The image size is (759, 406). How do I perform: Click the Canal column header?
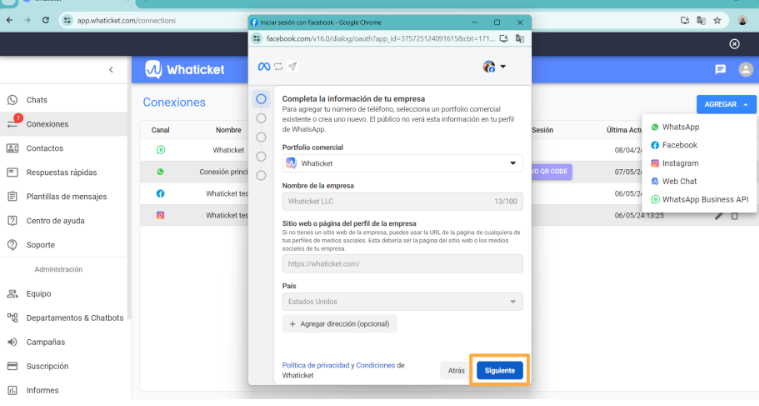[x=160, y=130]
